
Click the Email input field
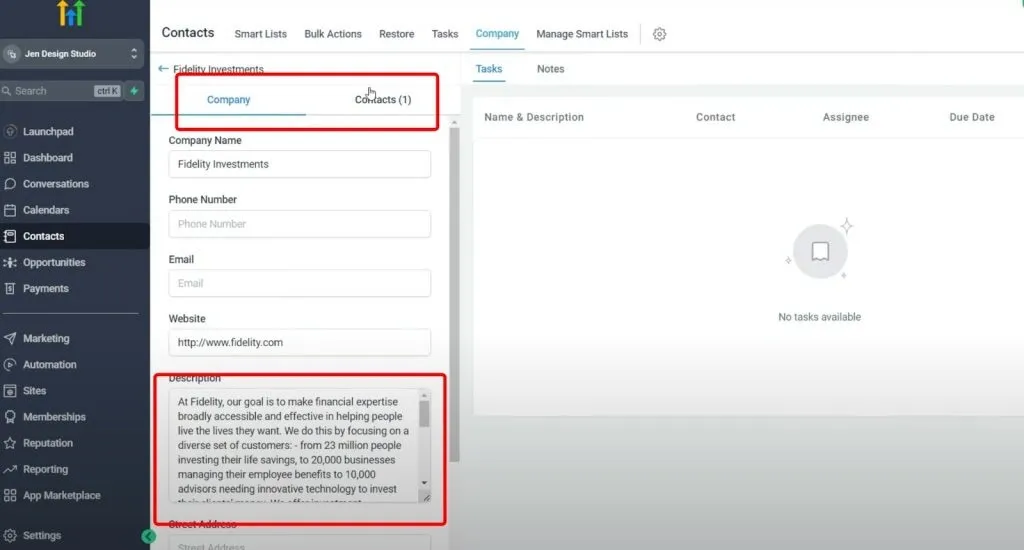pyautogui.click(x=300, y=283)
